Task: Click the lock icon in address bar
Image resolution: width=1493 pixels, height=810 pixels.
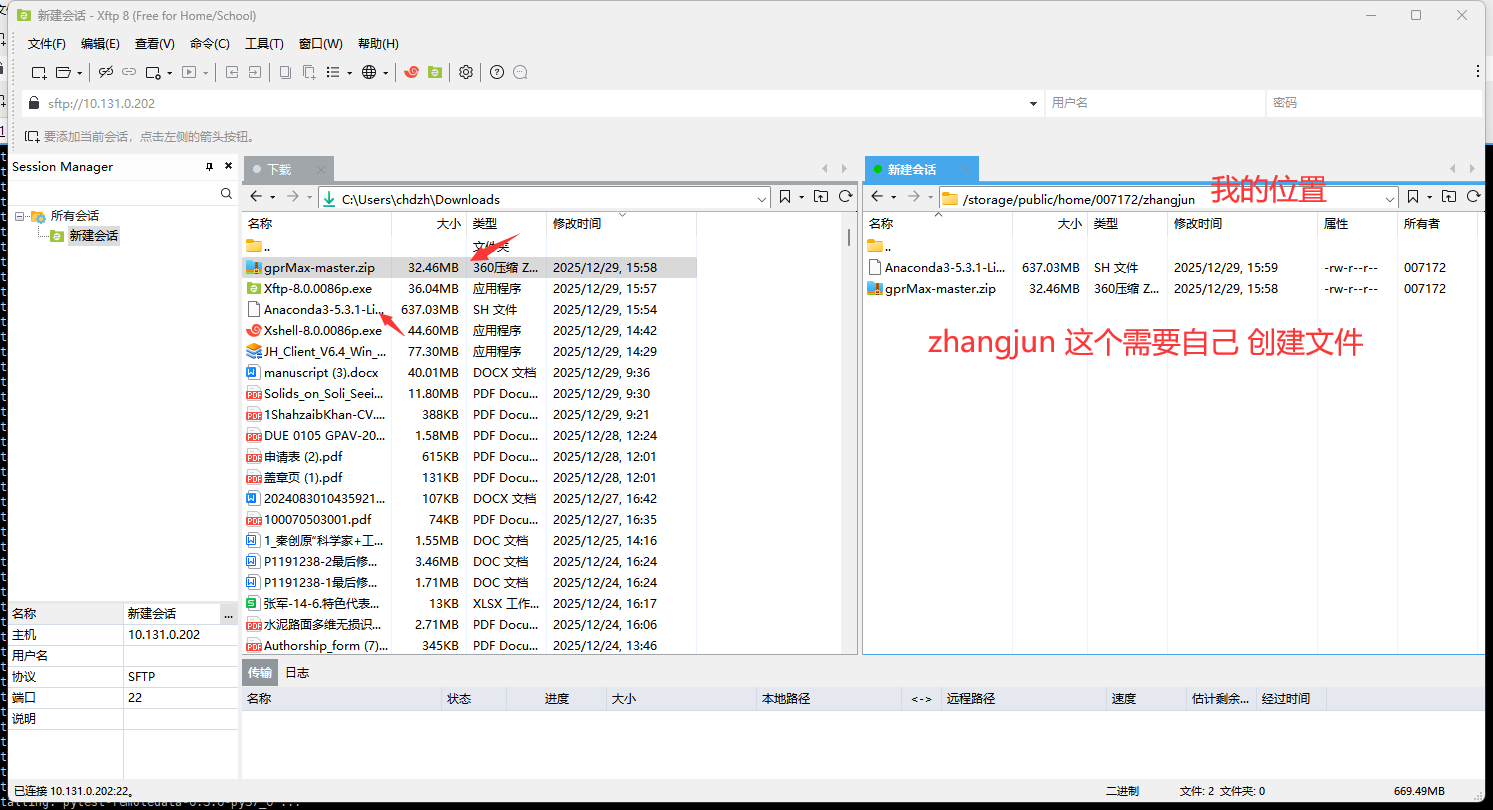Action: (x=33, y=103)
